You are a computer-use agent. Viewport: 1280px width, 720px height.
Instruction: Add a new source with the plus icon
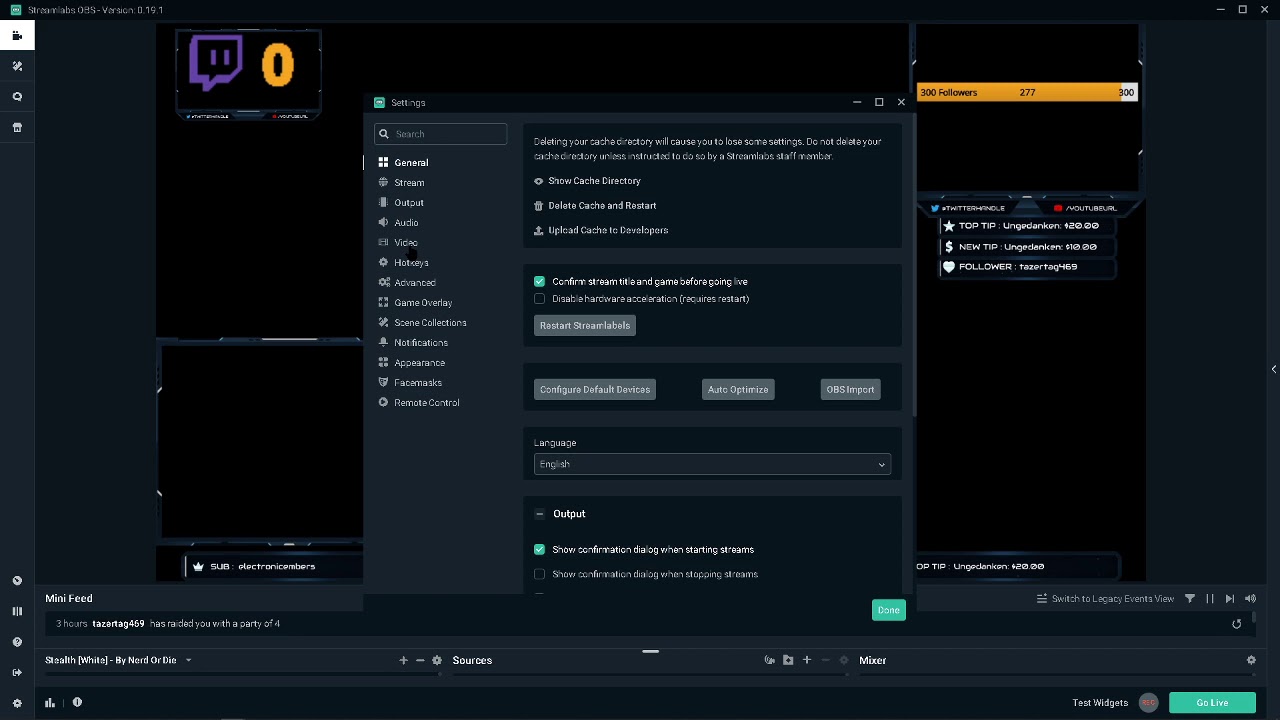807,660
